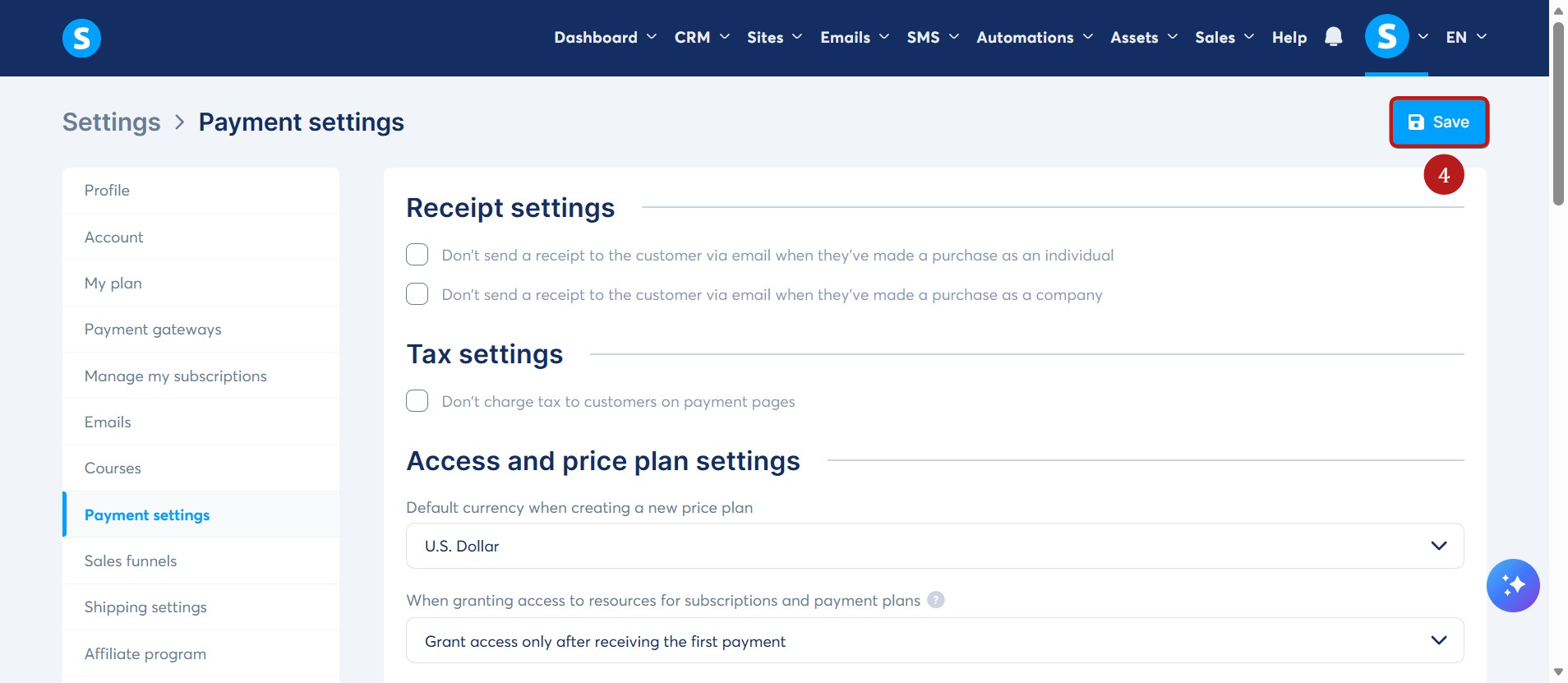
Task: Click the breadcrumb arrow after Settings
Action: tap(179, 122)
